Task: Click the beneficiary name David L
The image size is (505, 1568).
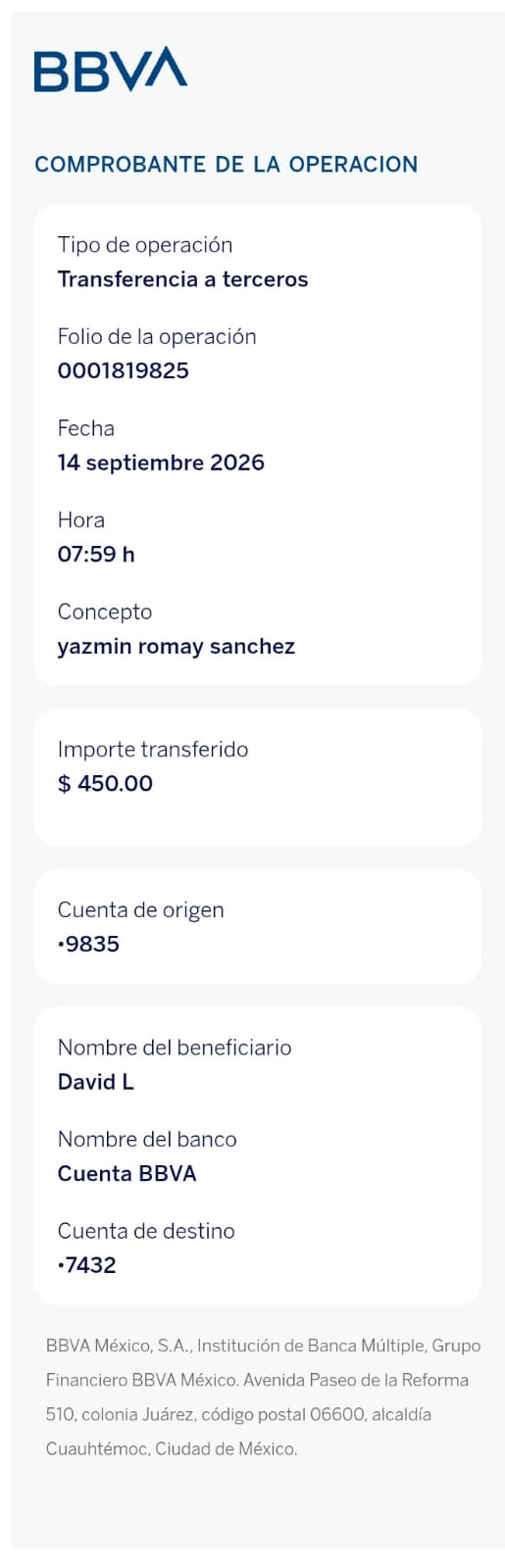Action: coord(96,1082)
